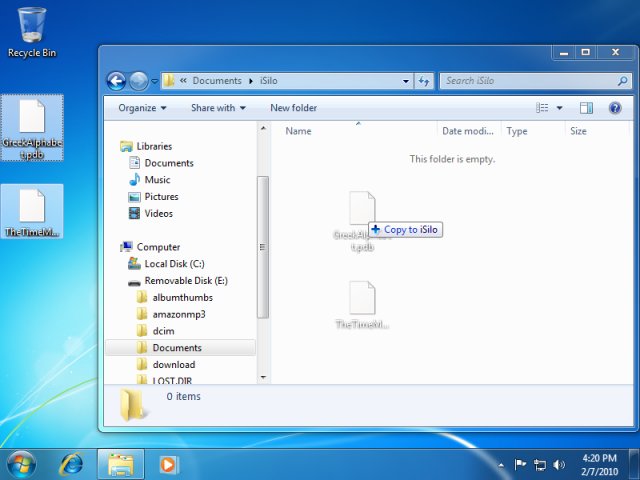Select the amazonmp3 folder in the tree
This screenshot has height=480, width=640.
[179, 314]
